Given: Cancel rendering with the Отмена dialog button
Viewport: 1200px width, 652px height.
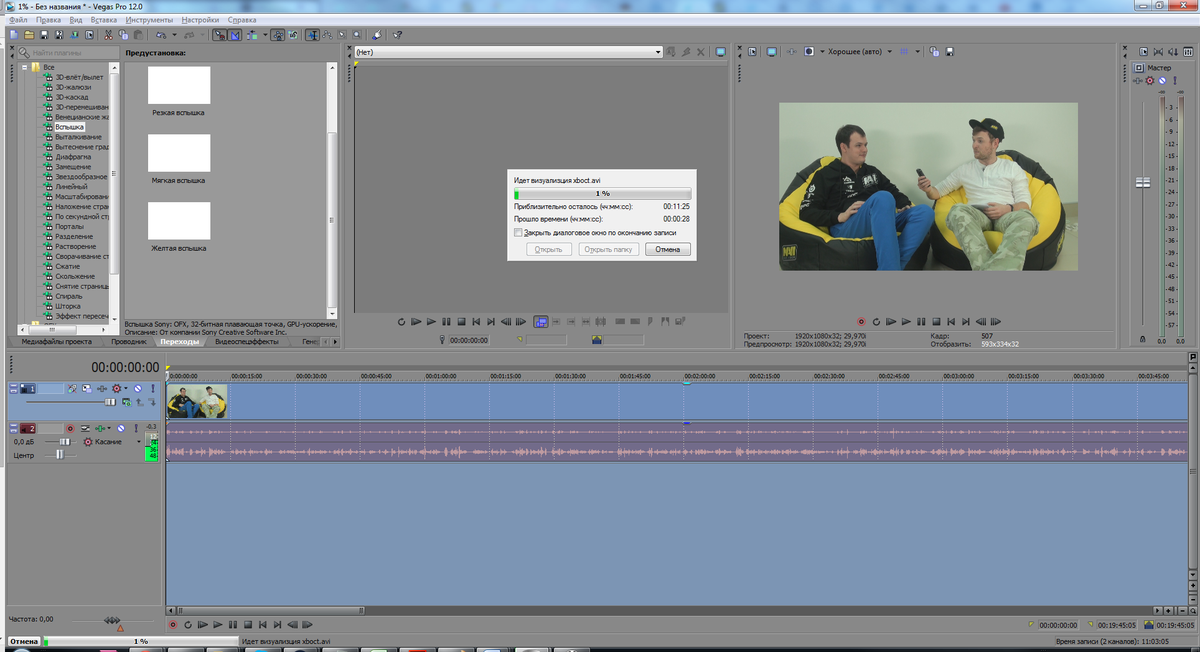Looking at the screenshot, I should click(668, 249).
